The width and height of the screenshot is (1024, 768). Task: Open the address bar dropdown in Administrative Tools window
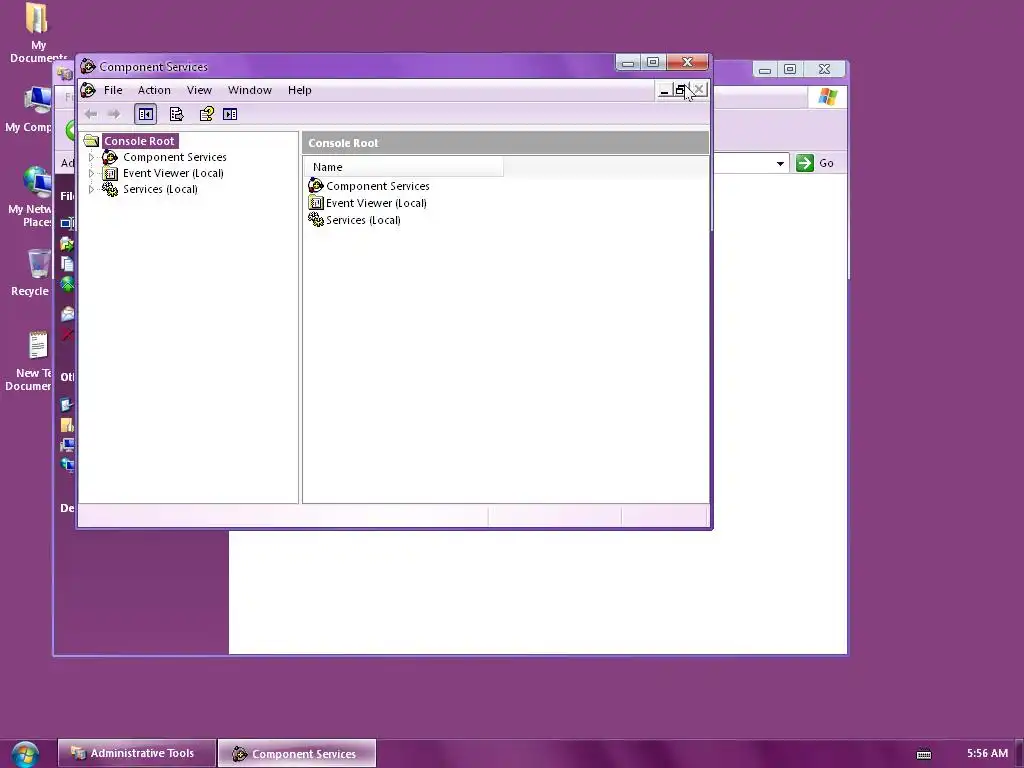pyautogui.click(x=780, y=163)
